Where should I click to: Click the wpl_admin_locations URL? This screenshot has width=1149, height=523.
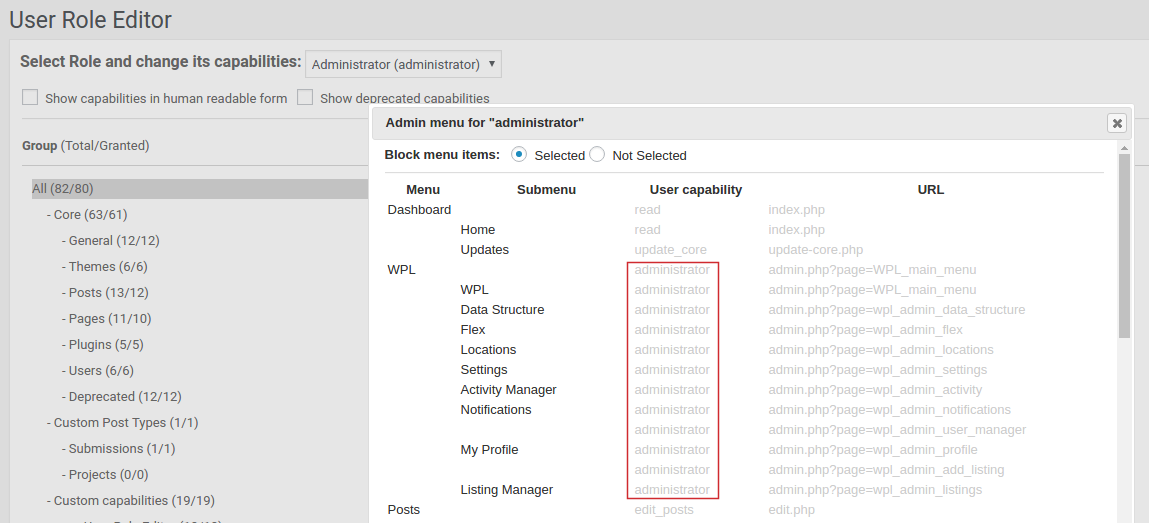tap(881, 349)
